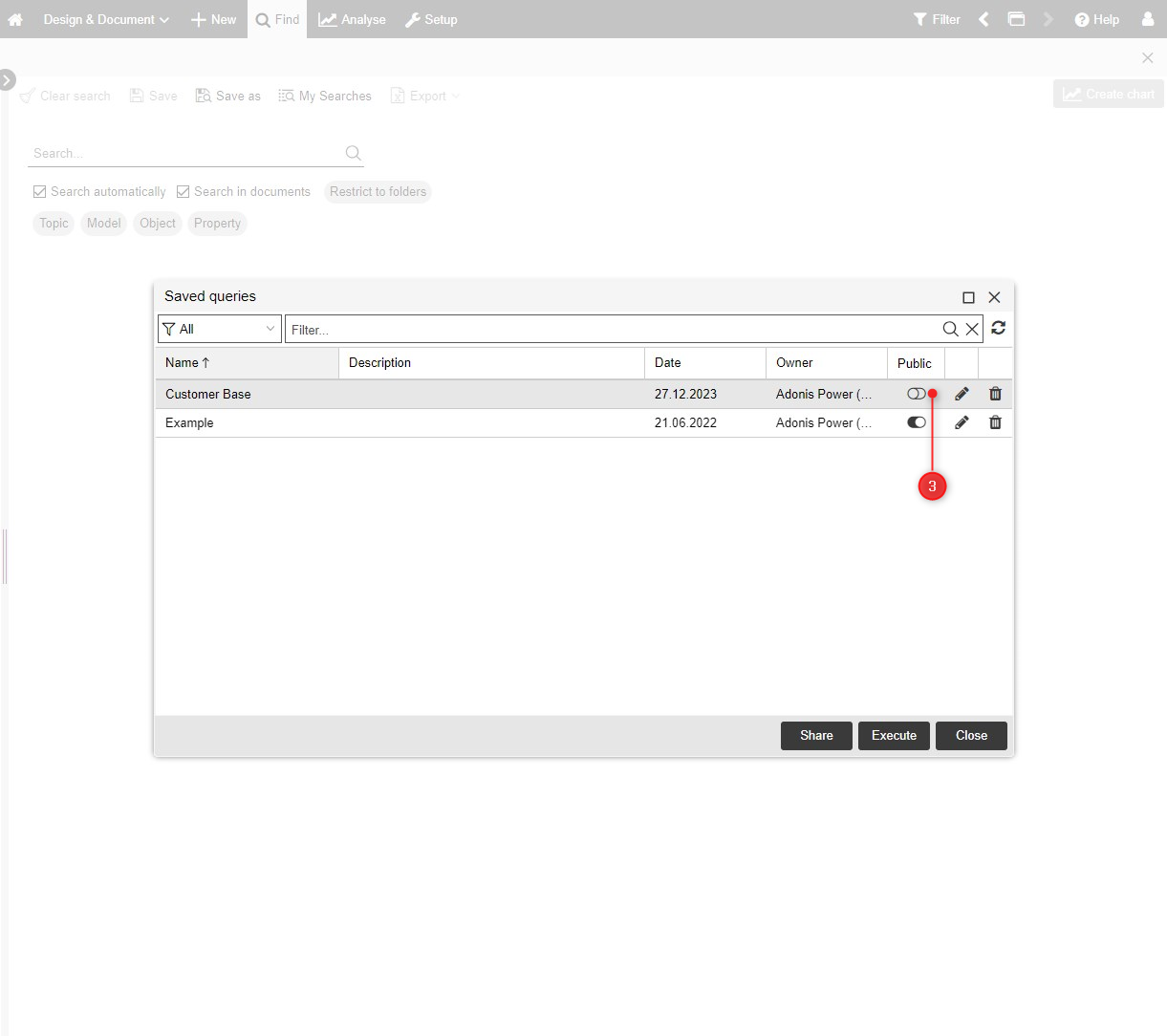The image size is (1167, 1036).
Task: Click the search icon in filter field
Action: tap(950, 329)
